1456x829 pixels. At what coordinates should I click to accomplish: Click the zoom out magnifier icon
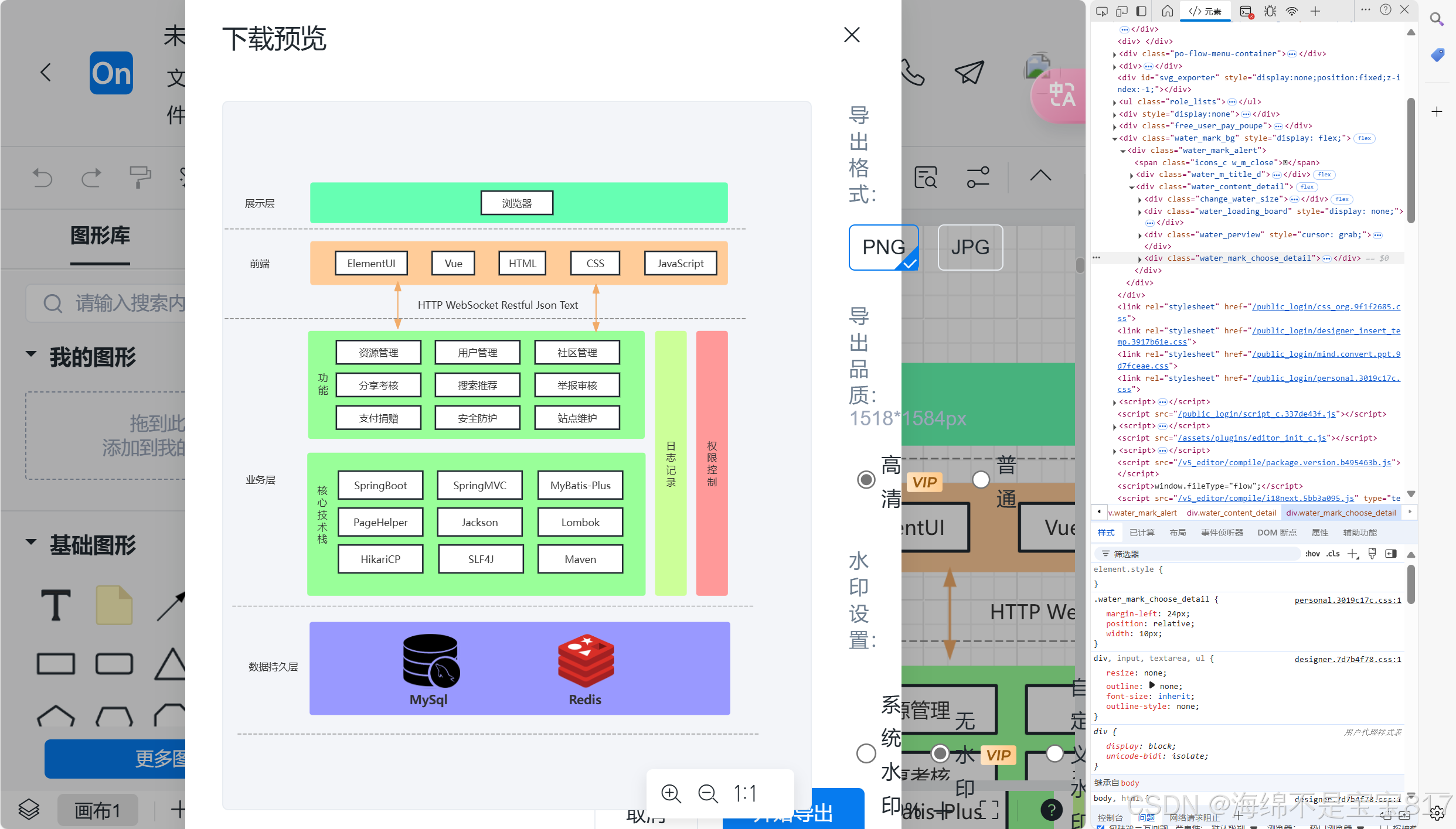708,794
